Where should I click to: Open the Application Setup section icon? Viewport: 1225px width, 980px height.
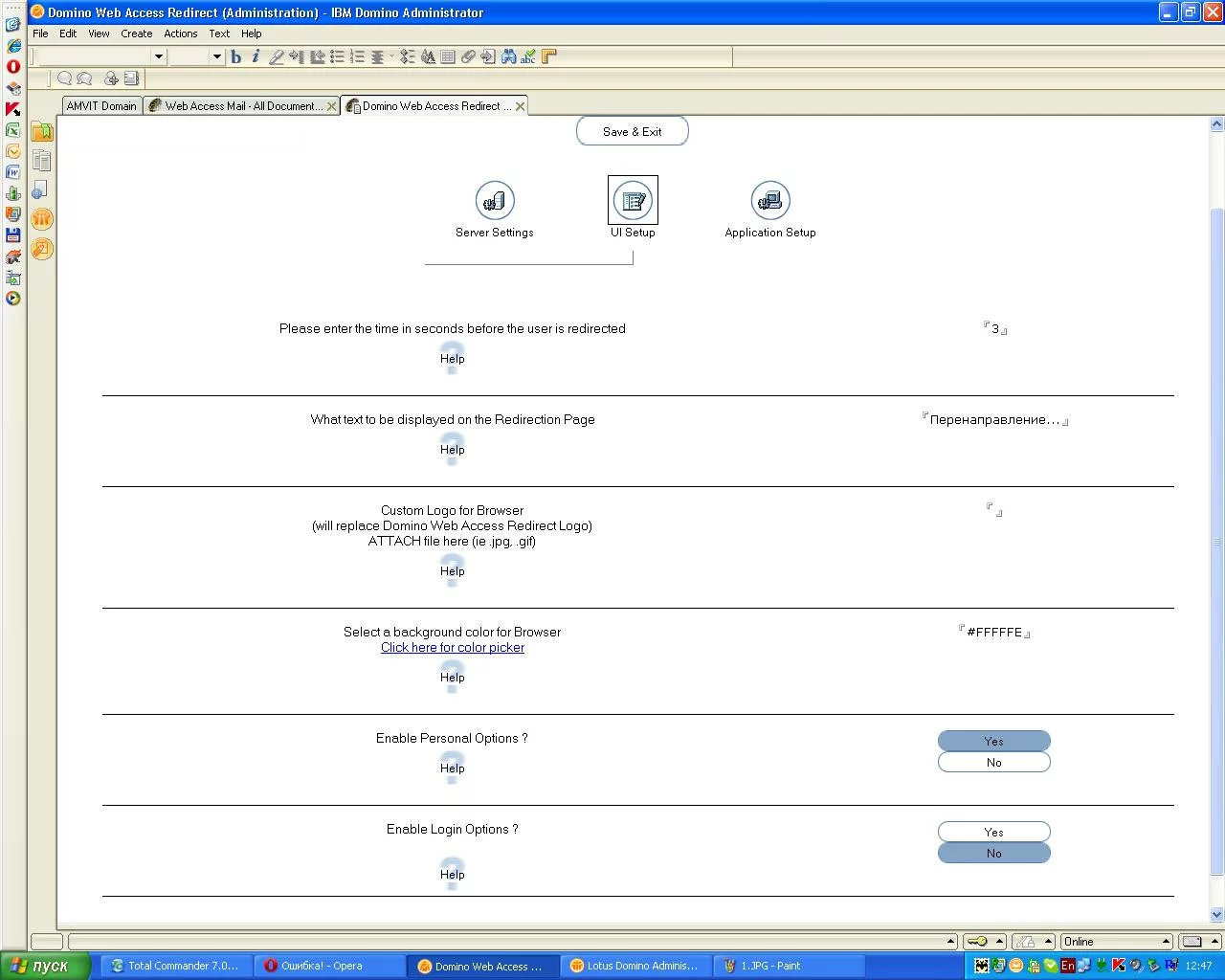point(770,201)
